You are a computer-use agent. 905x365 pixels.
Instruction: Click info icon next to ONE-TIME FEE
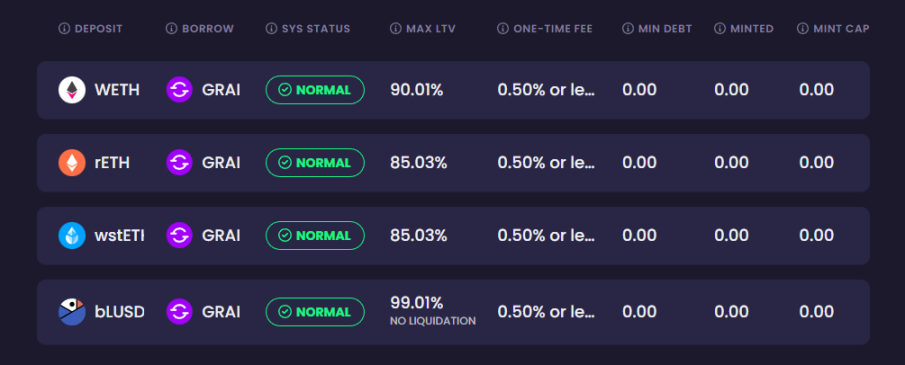point(503,28)
